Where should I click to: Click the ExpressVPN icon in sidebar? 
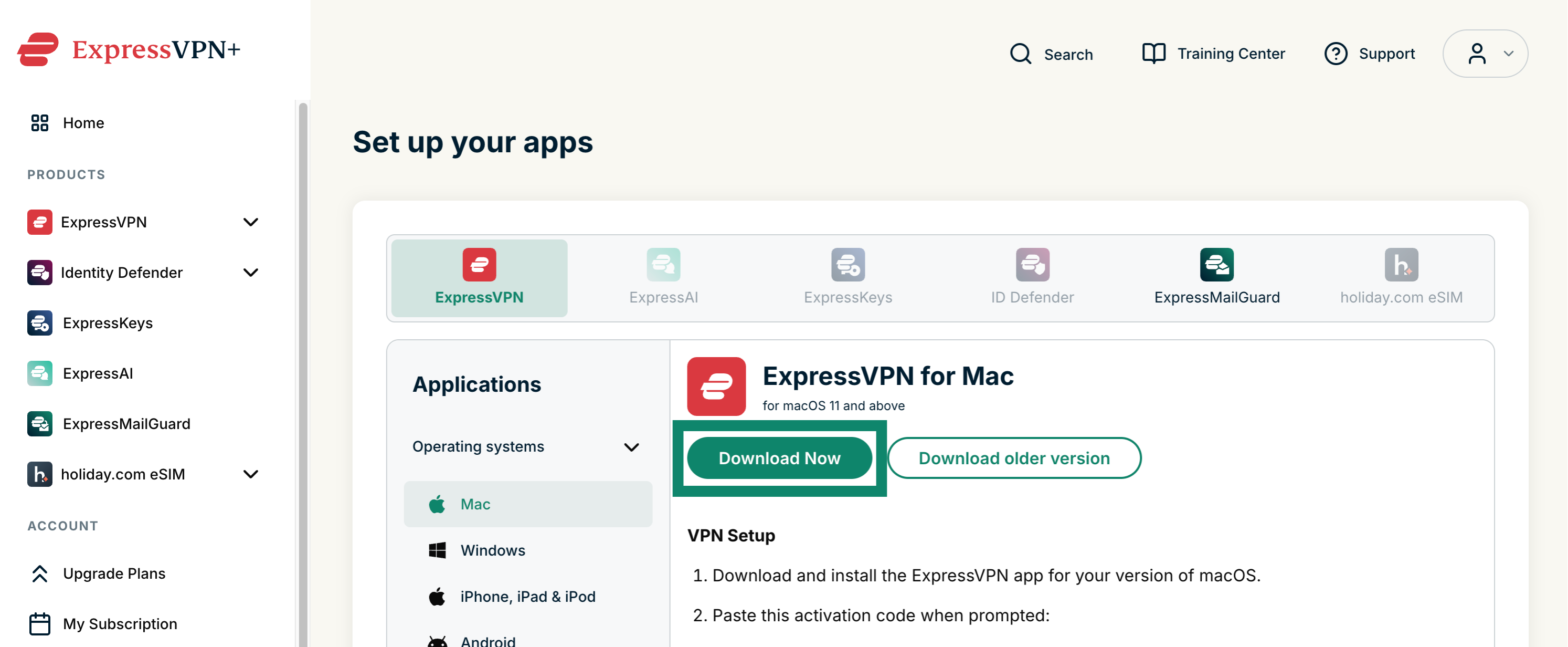click(39, 222)
